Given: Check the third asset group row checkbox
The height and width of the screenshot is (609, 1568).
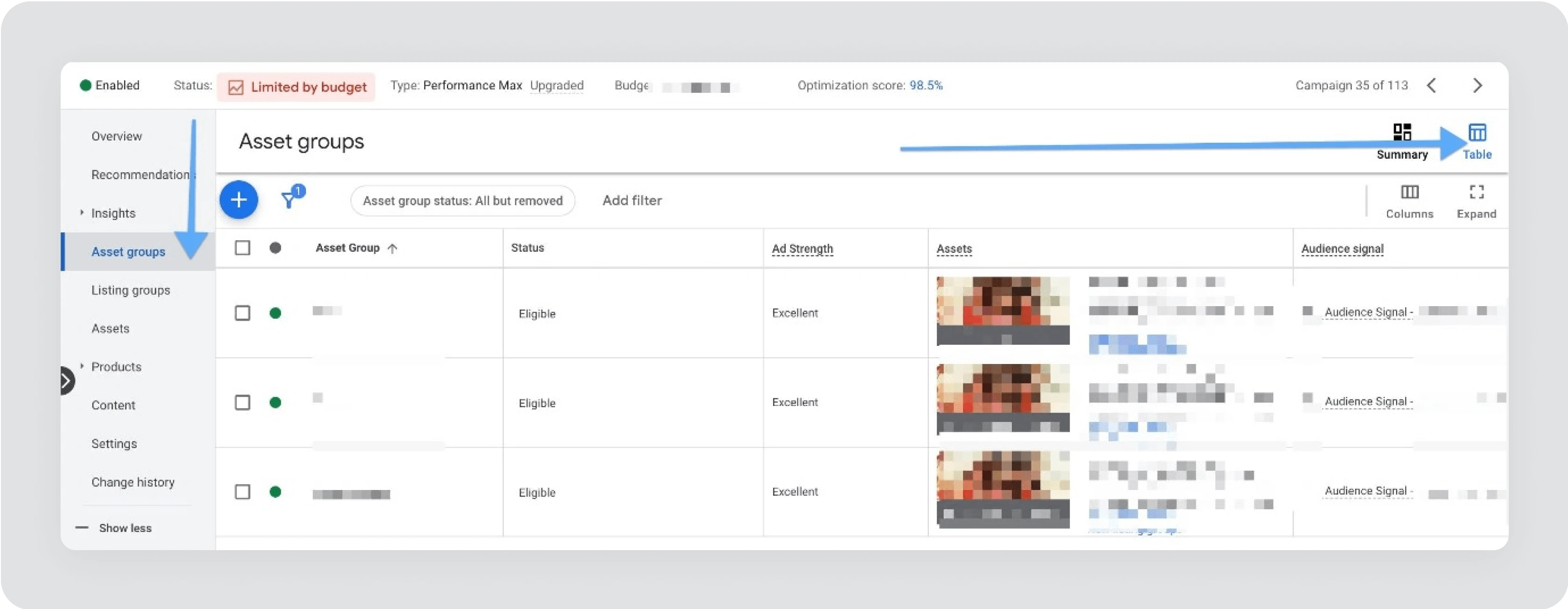Looking at the screenshot, I should coord(242,492).
